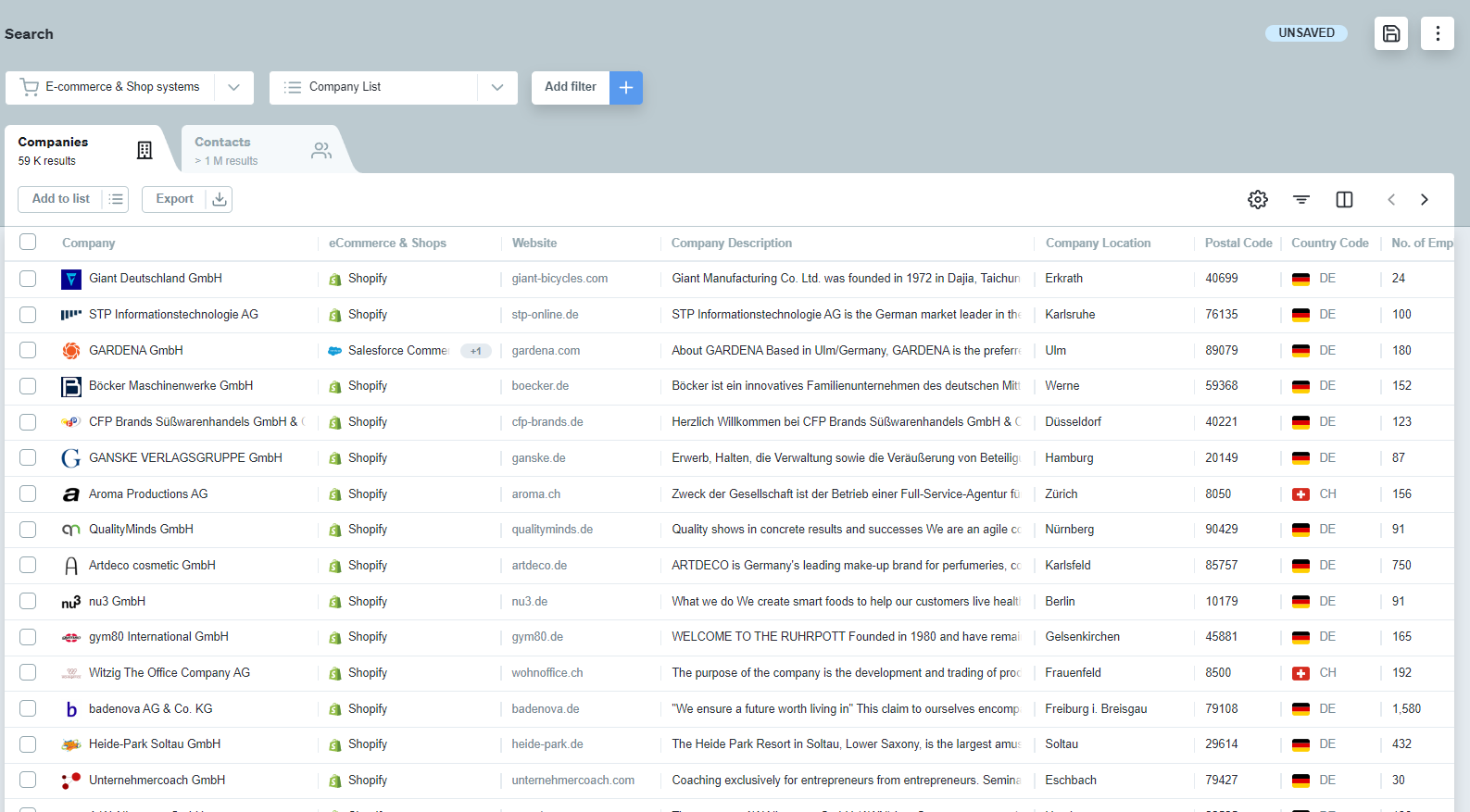1470x812 pixels.
Task: Click the GARDENA GmbH logo icon
Action: pos(71,351)
